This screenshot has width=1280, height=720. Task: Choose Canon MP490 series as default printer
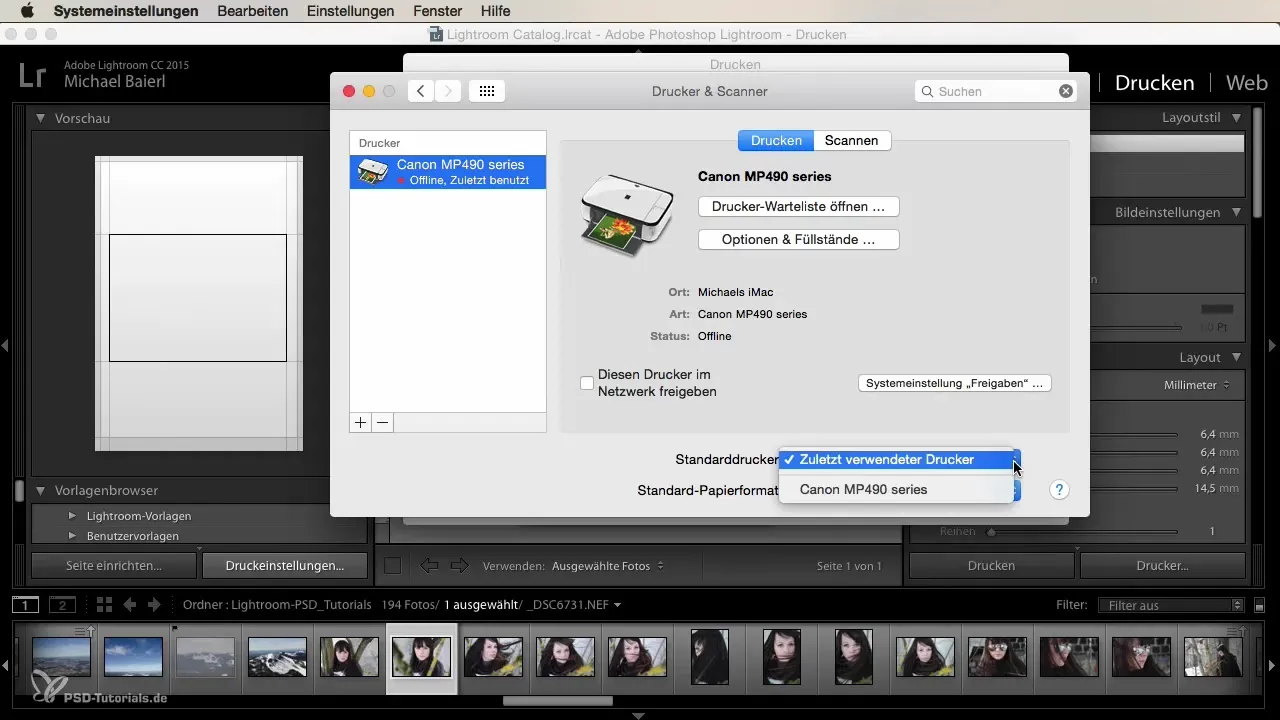point(895,490)
